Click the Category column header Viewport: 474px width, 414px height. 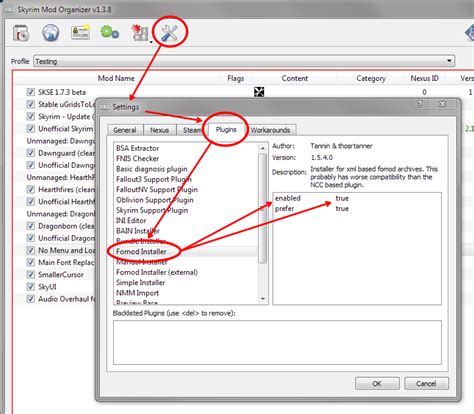(x=371, y=78)
